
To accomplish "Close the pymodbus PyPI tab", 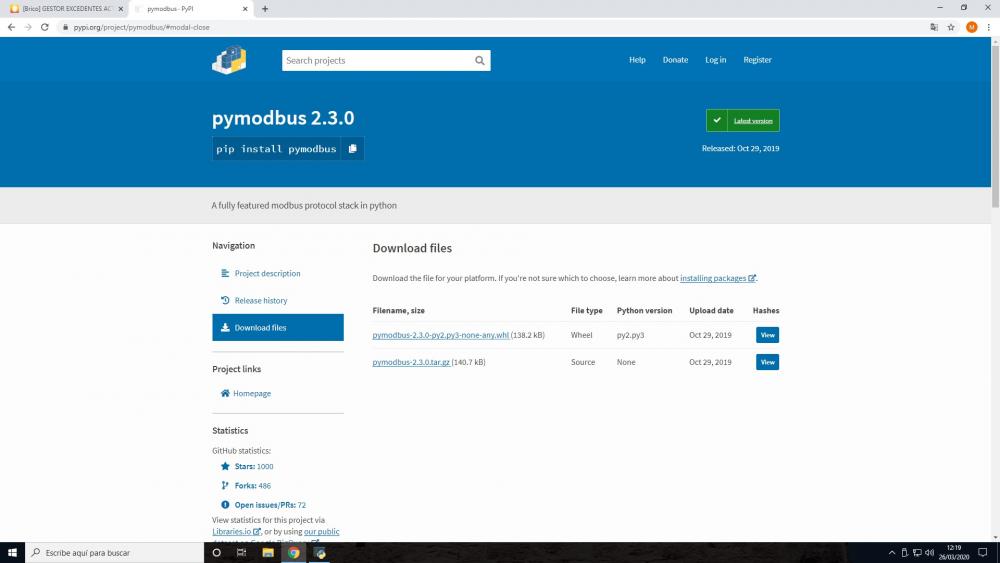I will tap(245, 9).
